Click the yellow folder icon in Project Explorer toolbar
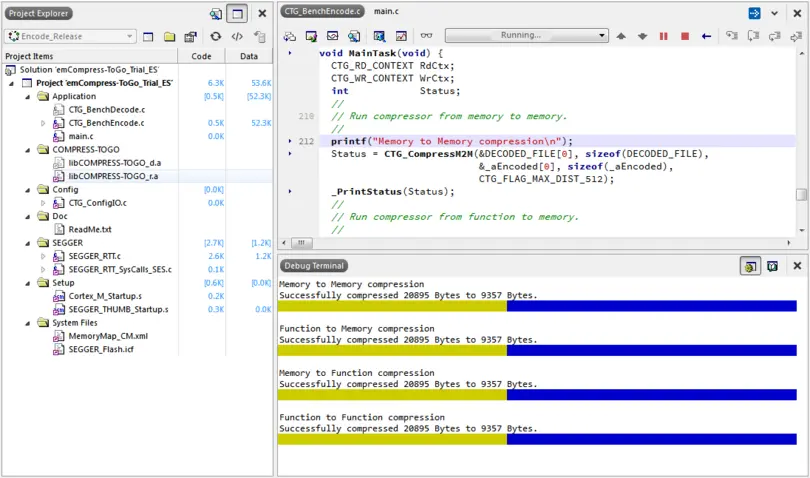The height and width of the screenshot is (478, 810). tap(168, 37)
